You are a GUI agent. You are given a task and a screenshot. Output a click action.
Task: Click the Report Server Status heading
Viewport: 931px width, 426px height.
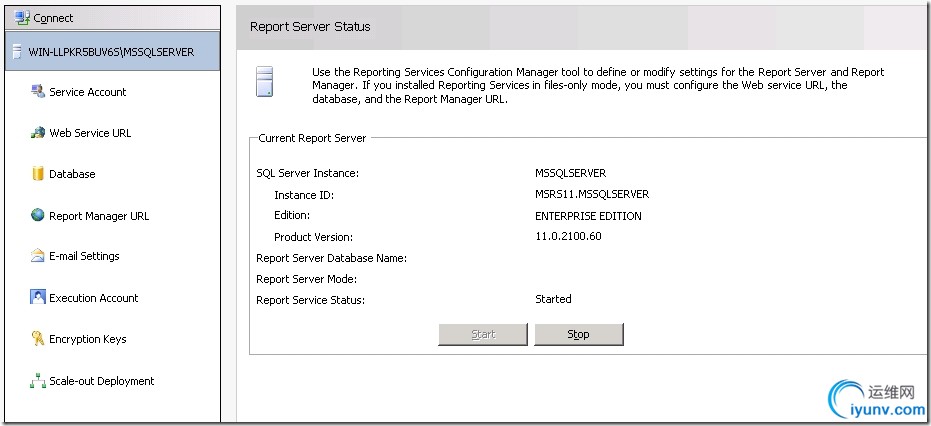[x=310, y=27]
